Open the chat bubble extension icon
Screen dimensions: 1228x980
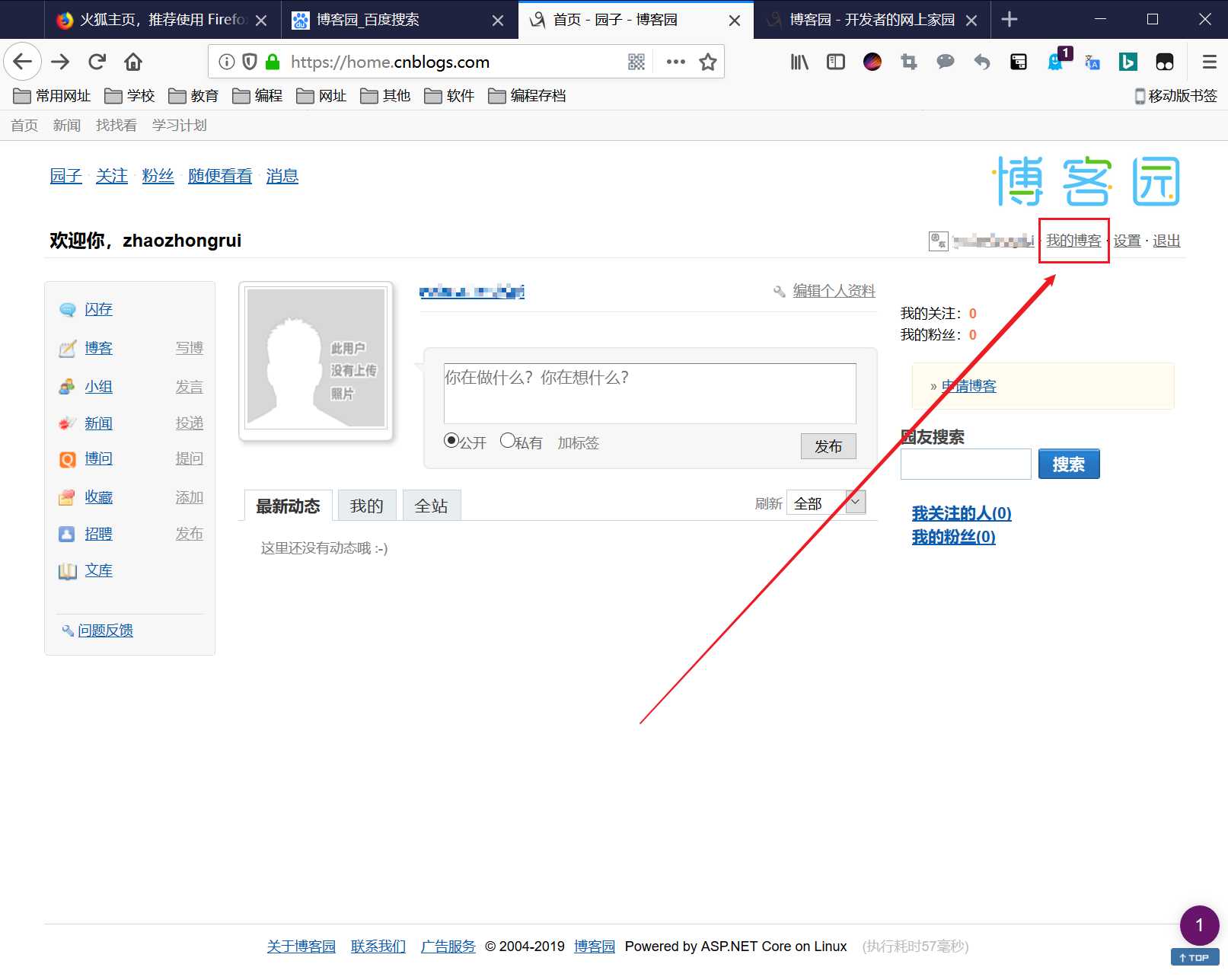(x=946, y=62)
